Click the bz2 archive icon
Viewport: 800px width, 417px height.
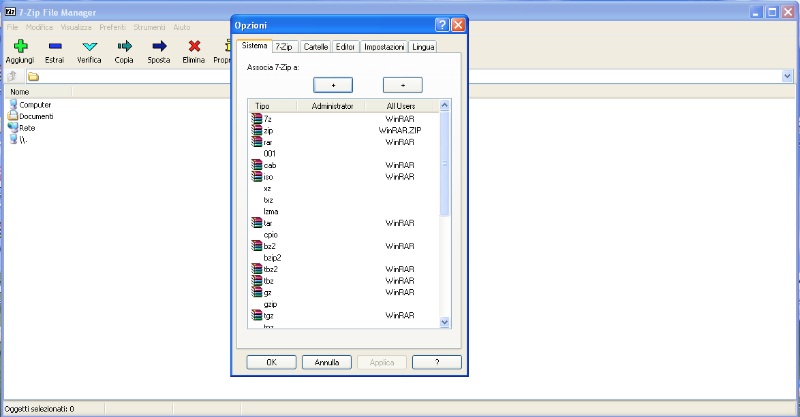tap(256, 246)
